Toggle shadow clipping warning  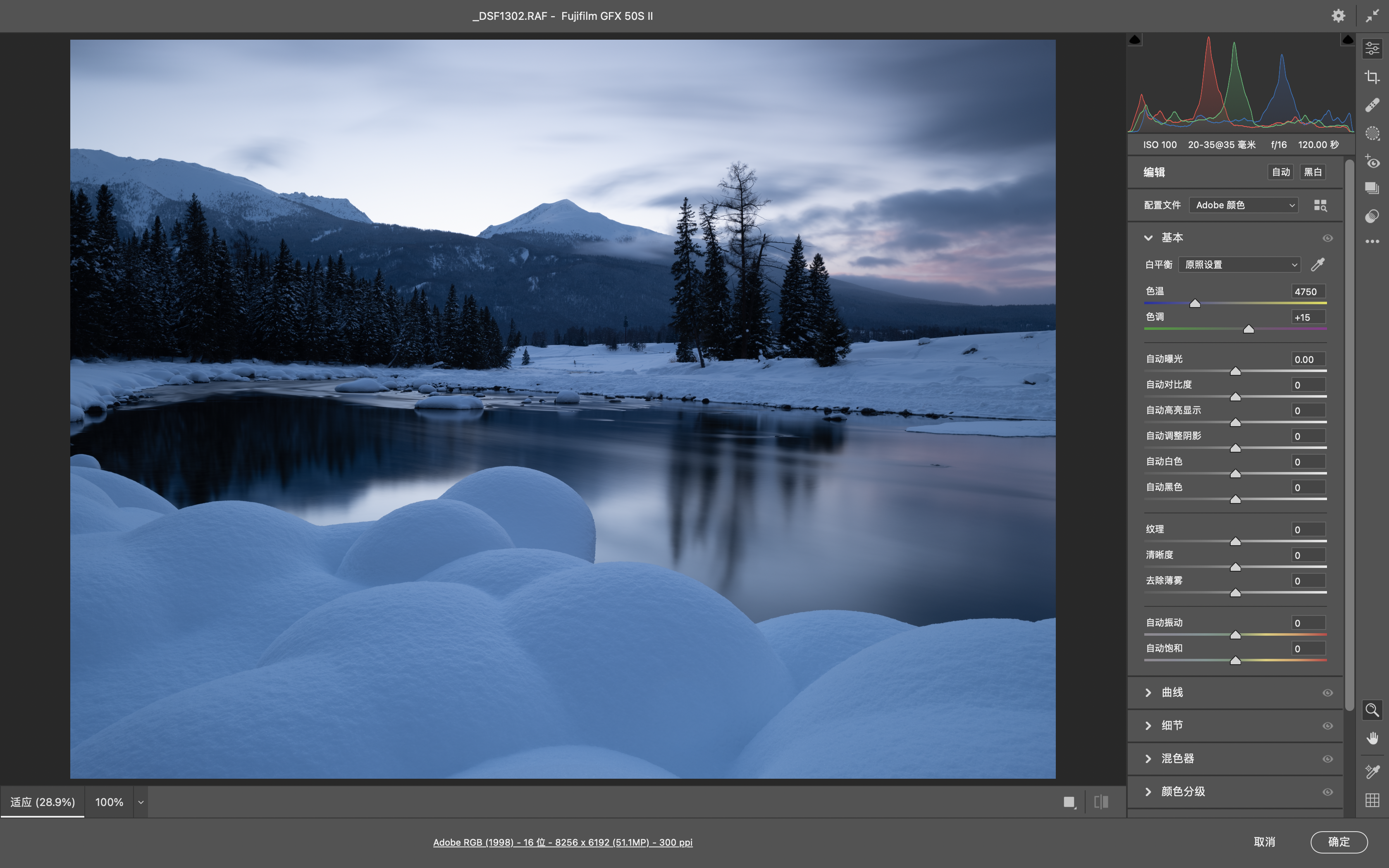pyautogui.click(x=1135, y=40)
